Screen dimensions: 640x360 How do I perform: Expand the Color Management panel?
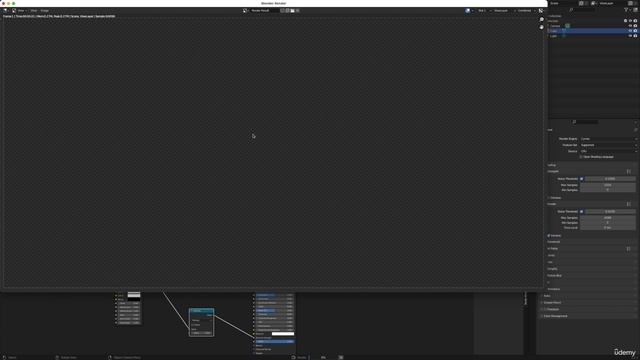(555, 316)
